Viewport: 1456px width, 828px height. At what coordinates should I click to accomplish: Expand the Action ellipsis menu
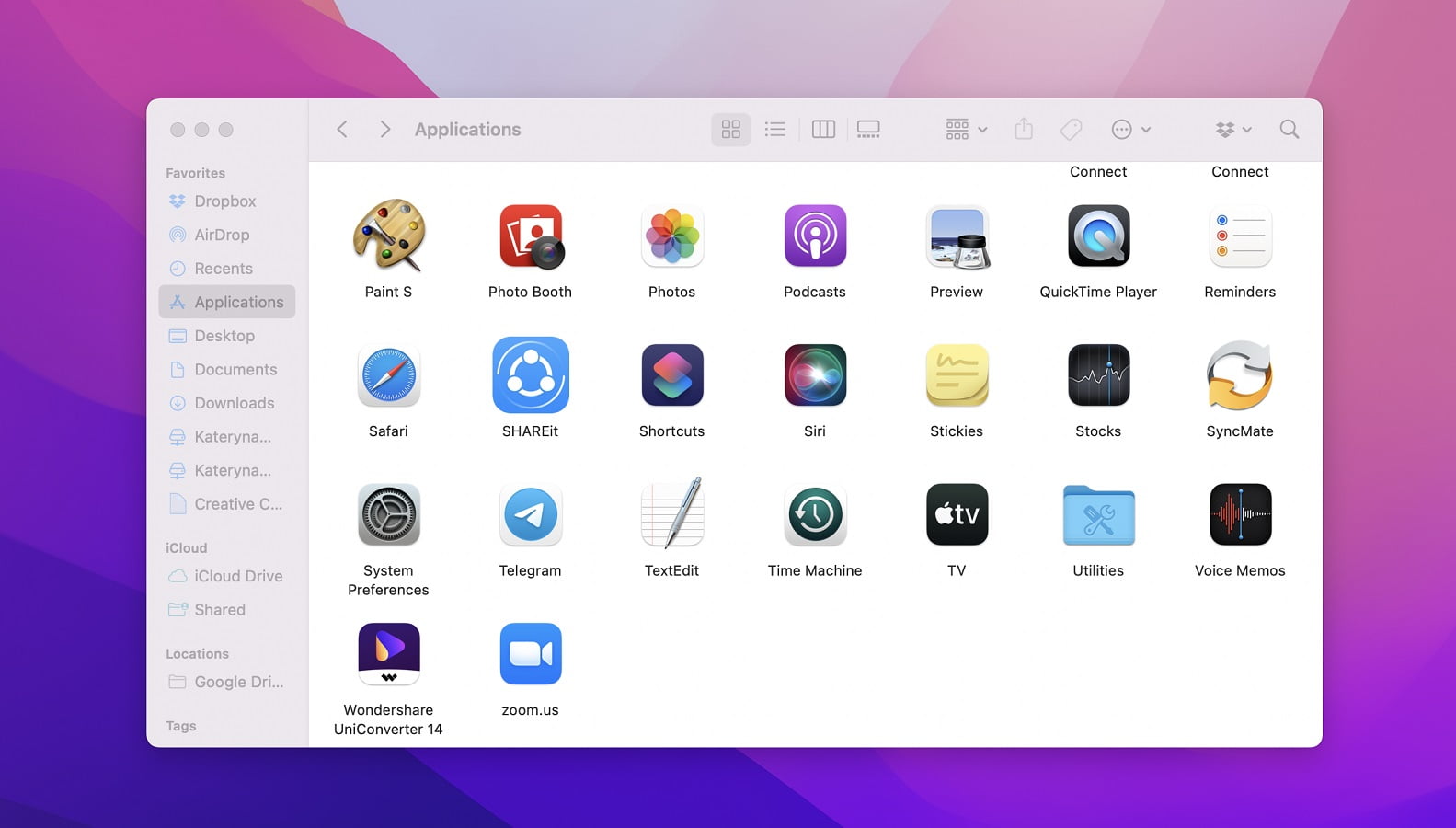(x=1130, y=130)
